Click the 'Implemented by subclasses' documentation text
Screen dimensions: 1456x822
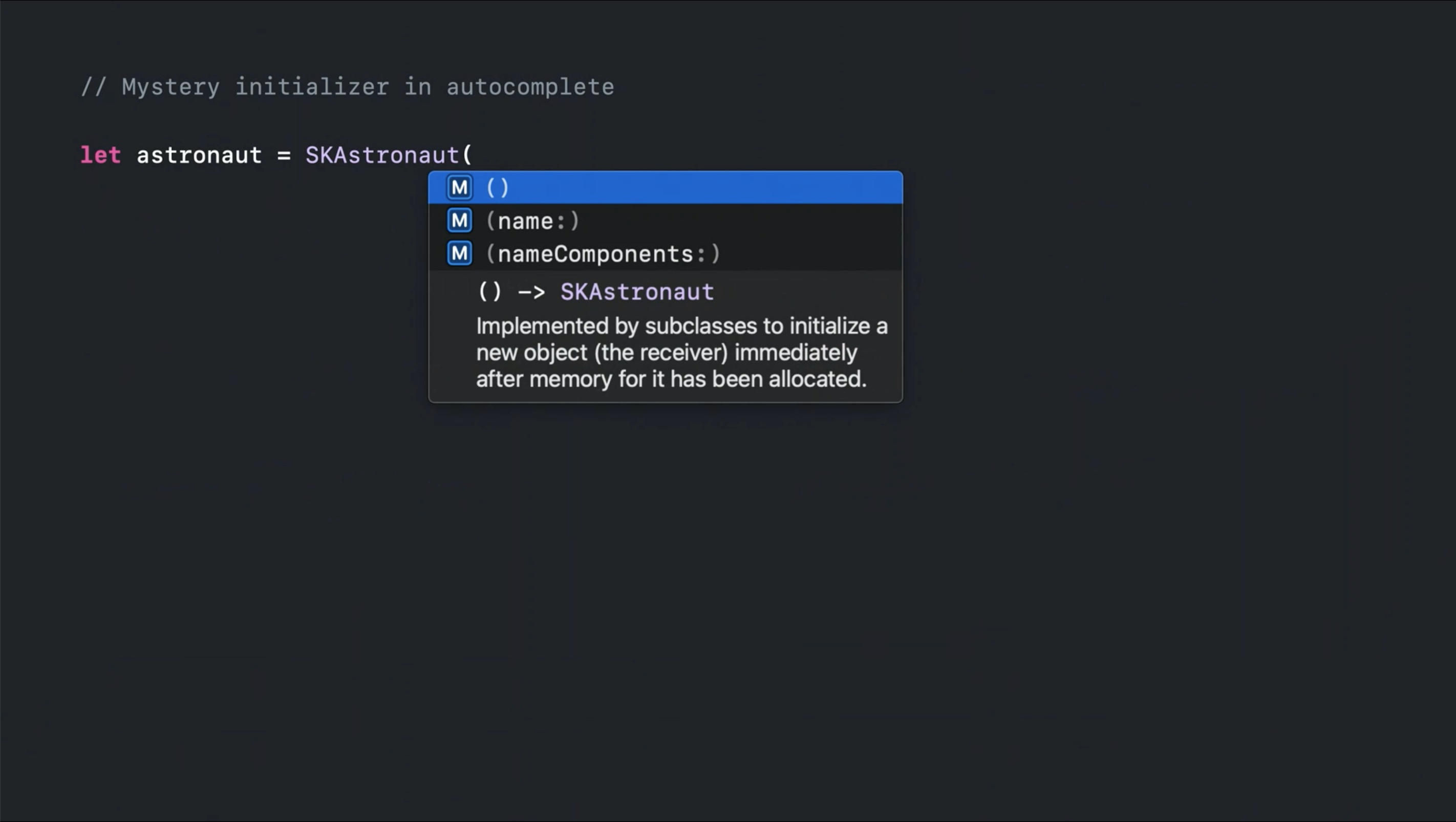pyautogui.click(x=681, y=353)
